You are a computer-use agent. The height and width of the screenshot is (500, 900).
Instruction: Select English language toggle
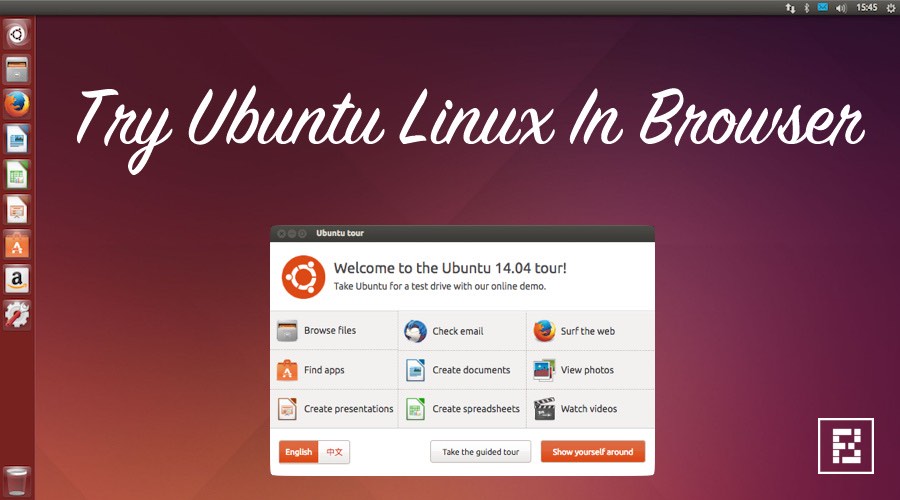(x=298, y=452)
